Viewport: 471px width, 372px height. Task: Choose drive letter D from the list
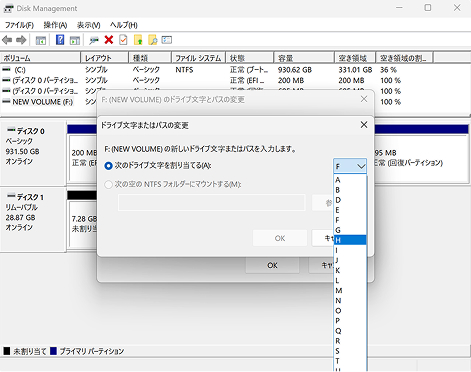(x=350, y=200)
